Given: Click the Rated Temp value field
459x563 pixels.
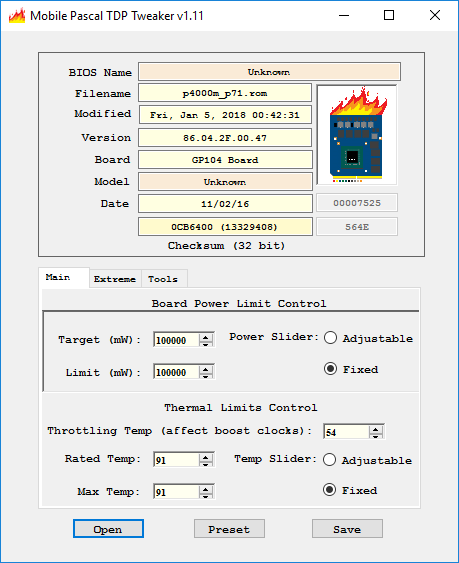Looking at the screenshot, I should [x=176, y=460].
